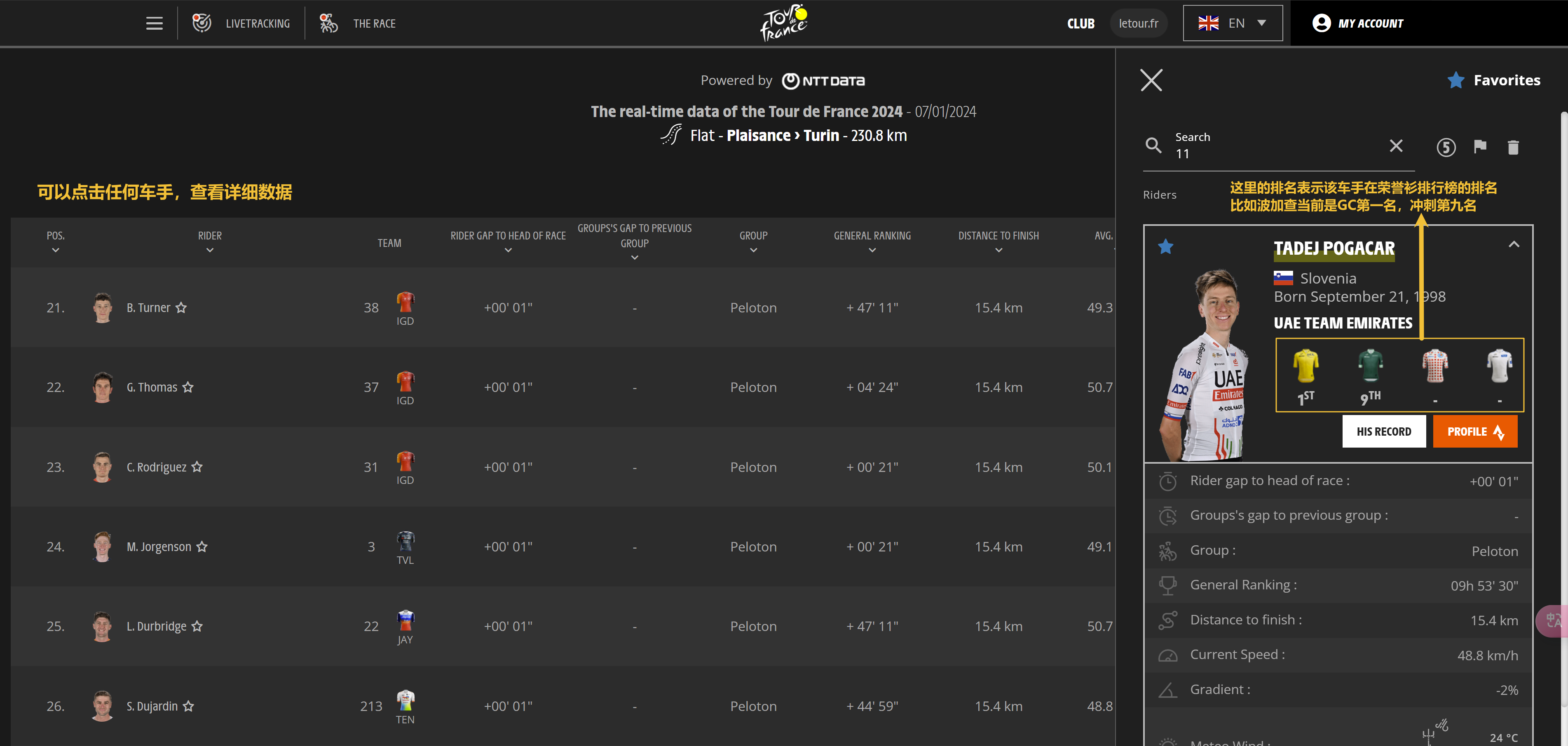Open The Race menu

(358, 23)
